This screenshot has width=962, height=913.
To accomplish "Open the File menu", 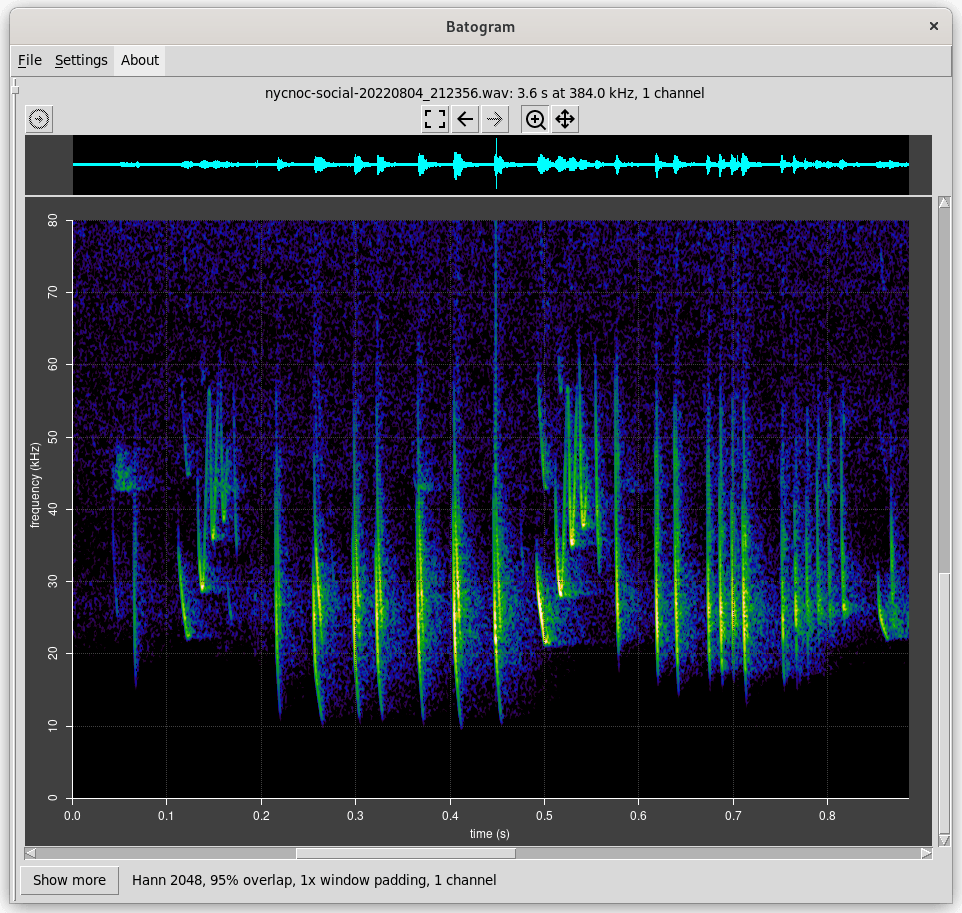I will 30,60.
